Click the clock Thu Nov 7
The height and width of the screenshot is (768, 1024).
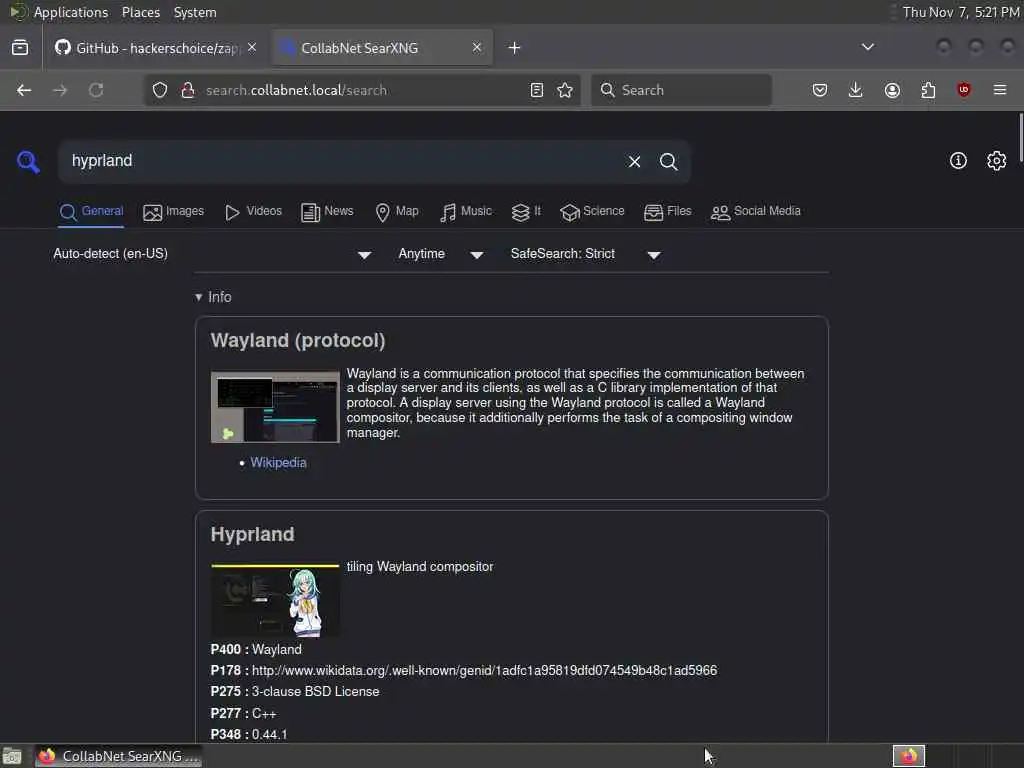click(961, 12)
